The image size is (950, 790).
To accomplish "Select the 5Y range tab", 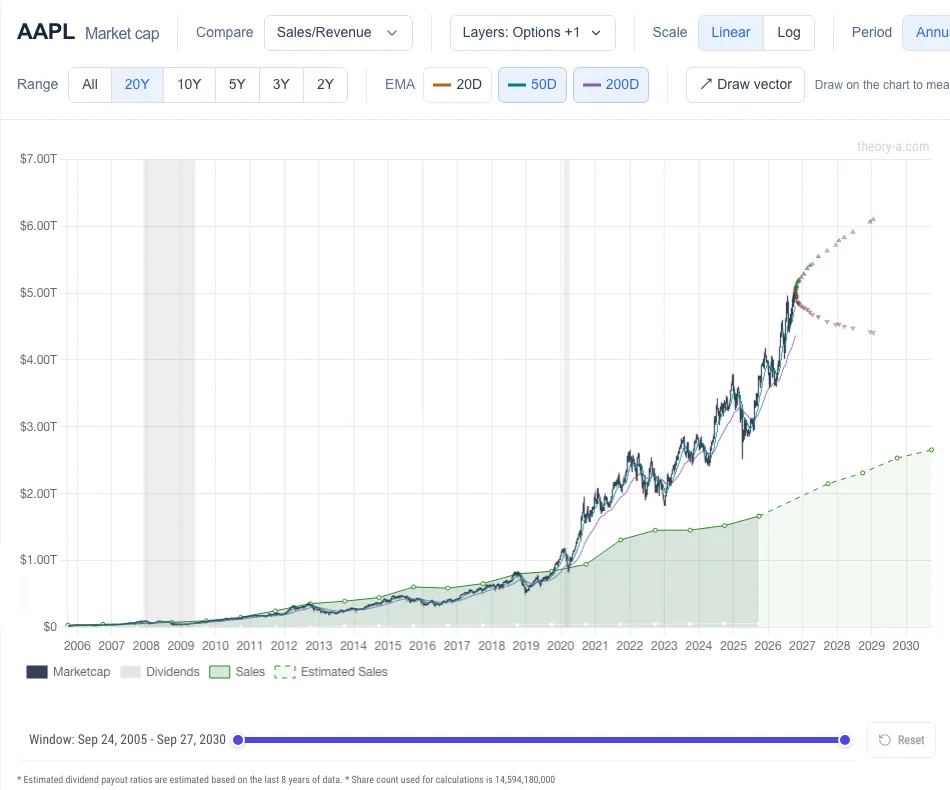I will tap(237, 85).
